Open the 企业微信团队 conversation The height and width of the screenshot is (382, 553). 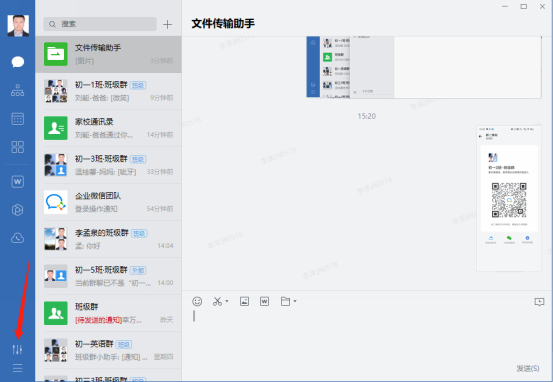(108, 202)
